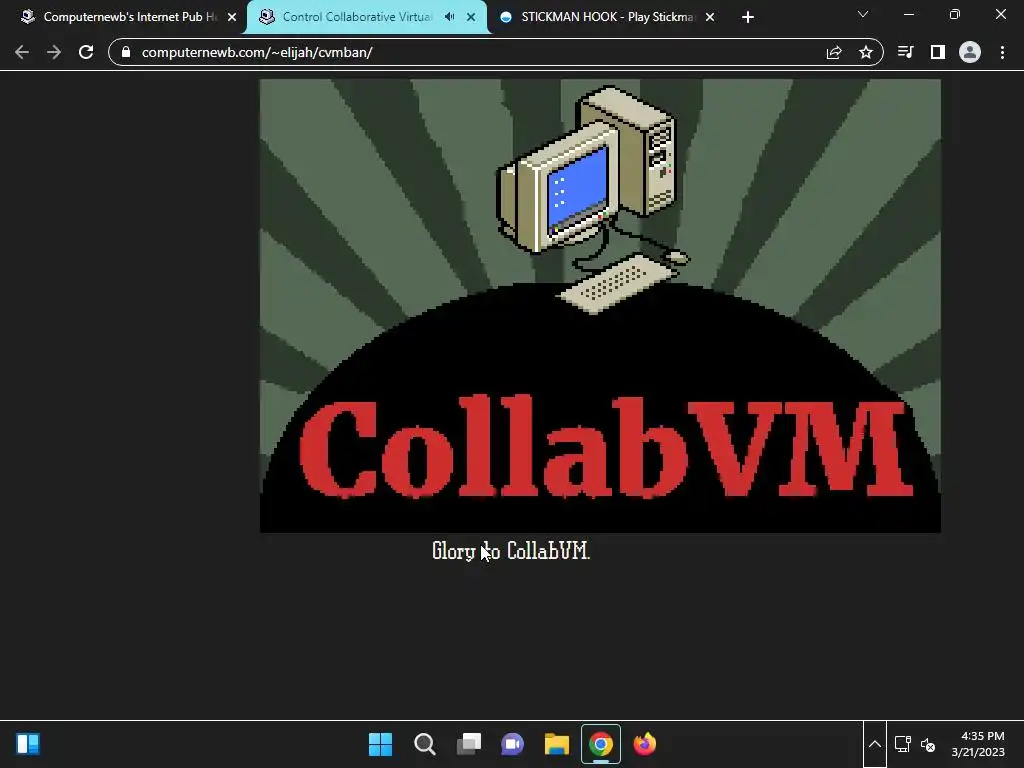Bookmark this page with the star icon

pos(866,52)
